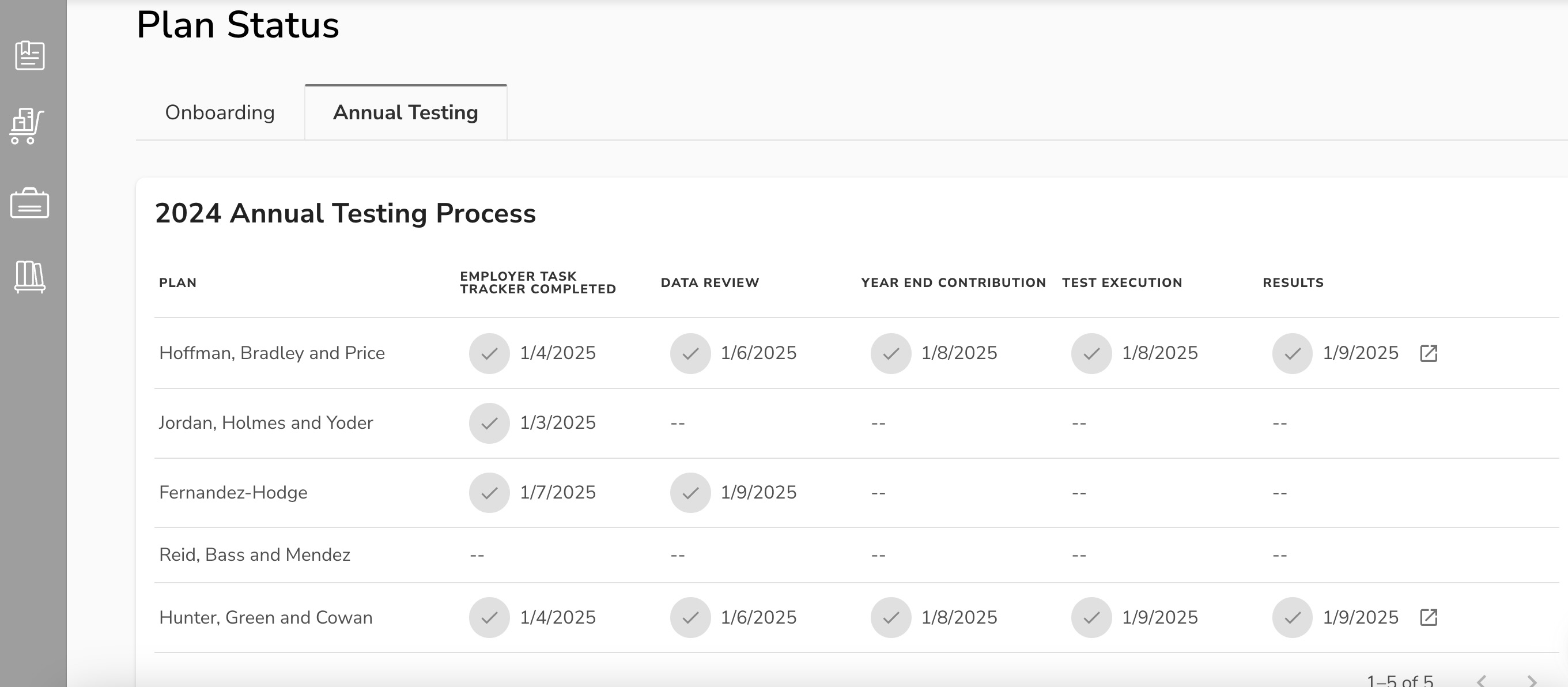Toggle Year End Contribution check for Hoffman, Bradley and Price

point(890,353)
